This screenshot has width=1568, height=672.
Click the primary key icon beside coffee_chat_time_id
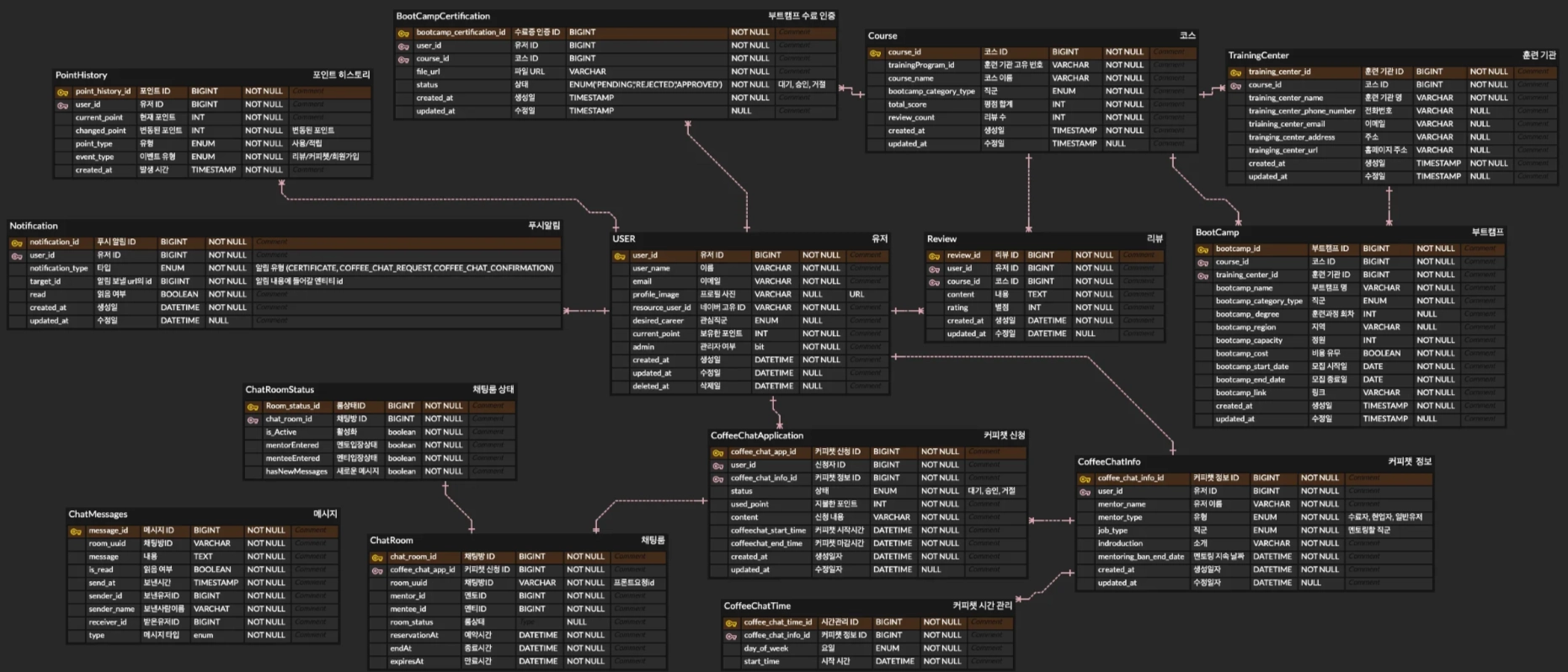731,623
